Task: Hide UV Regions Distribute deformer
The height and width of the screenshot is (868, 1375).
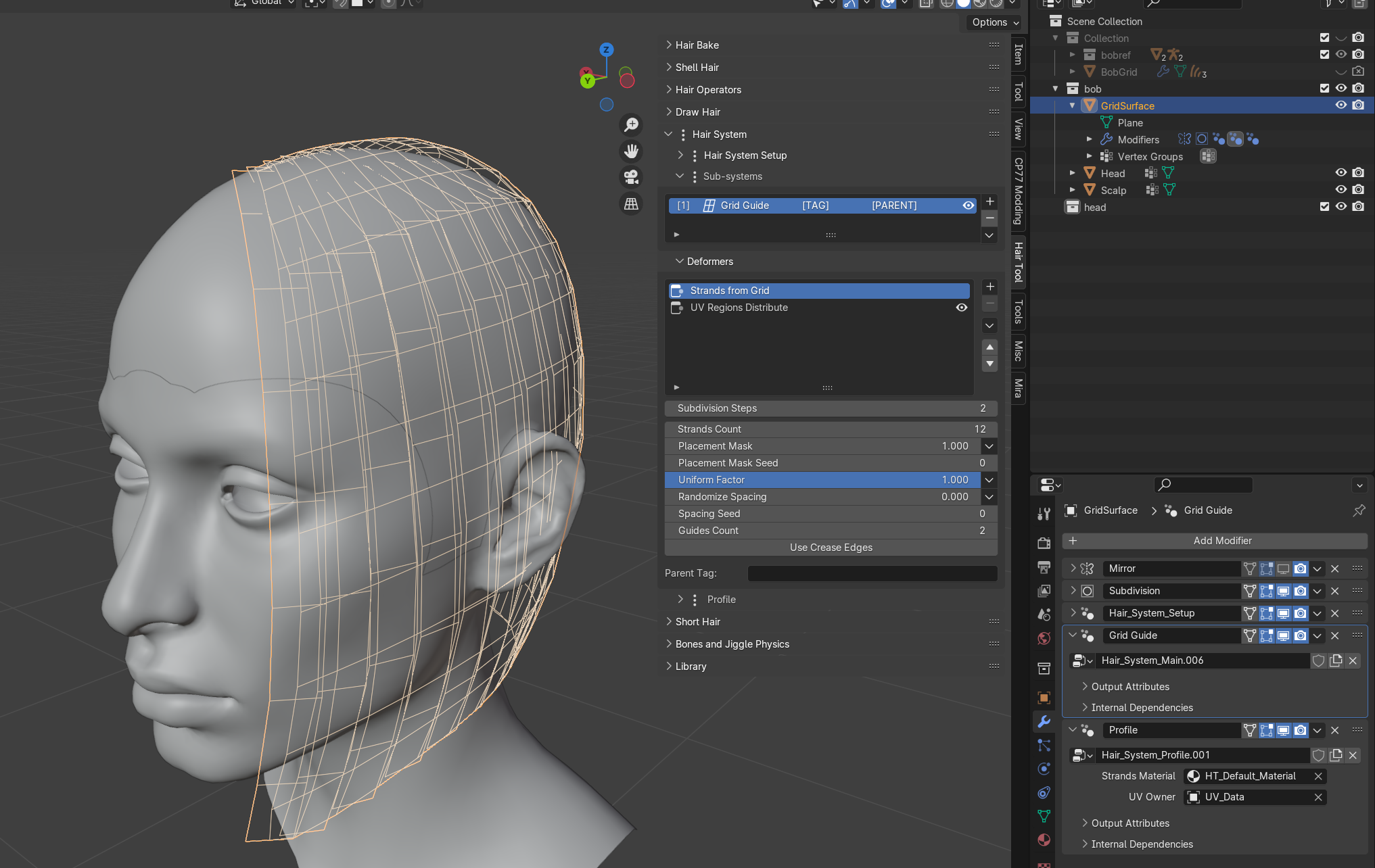Action: coord(961,308)
